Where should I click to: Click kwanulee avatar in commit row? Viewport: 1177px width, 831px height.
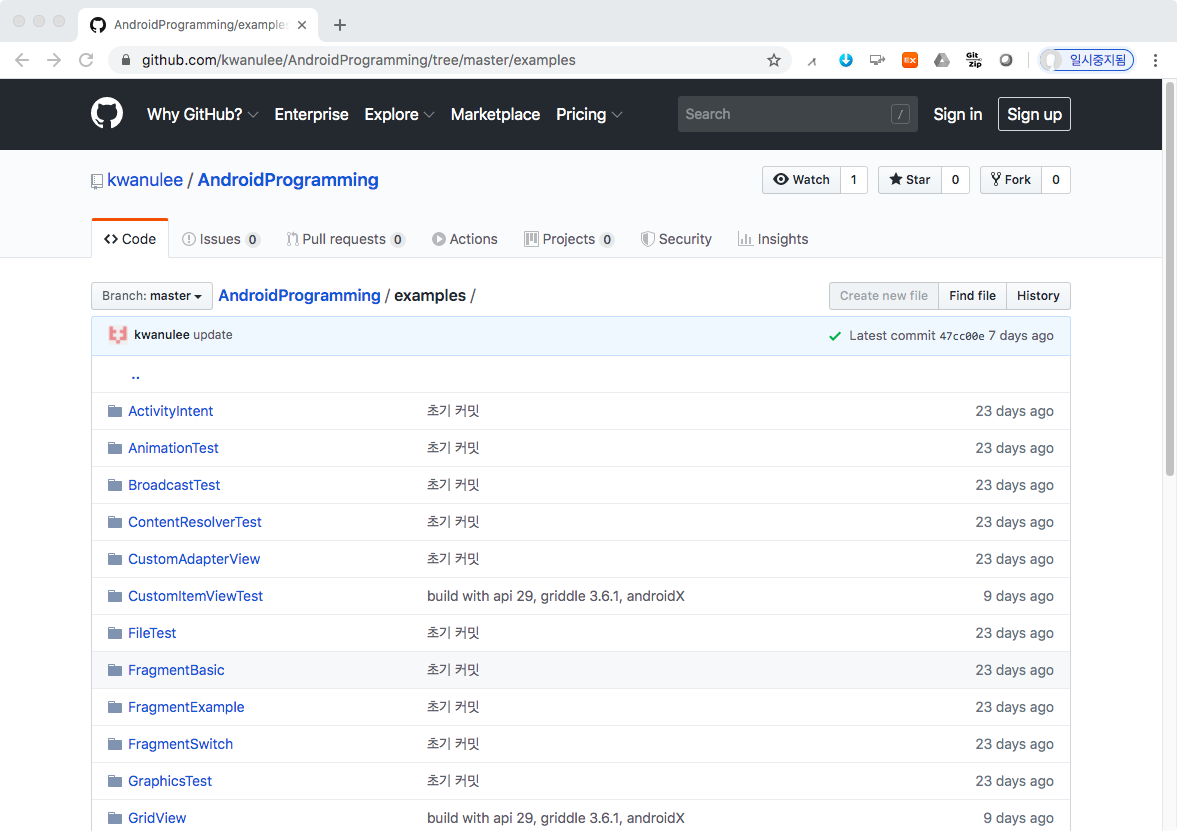(x=118, y=335)
